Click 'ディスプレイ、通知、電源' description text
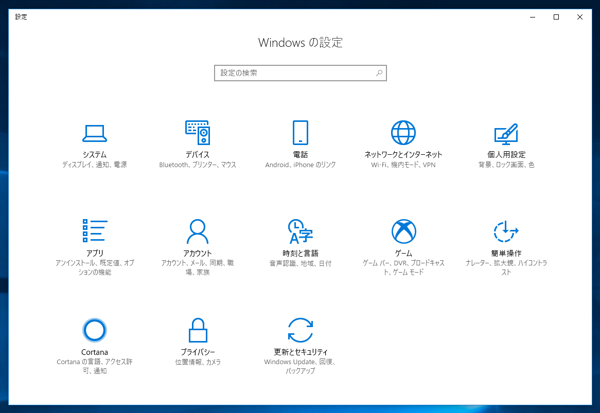 click(x=95, y=165)
